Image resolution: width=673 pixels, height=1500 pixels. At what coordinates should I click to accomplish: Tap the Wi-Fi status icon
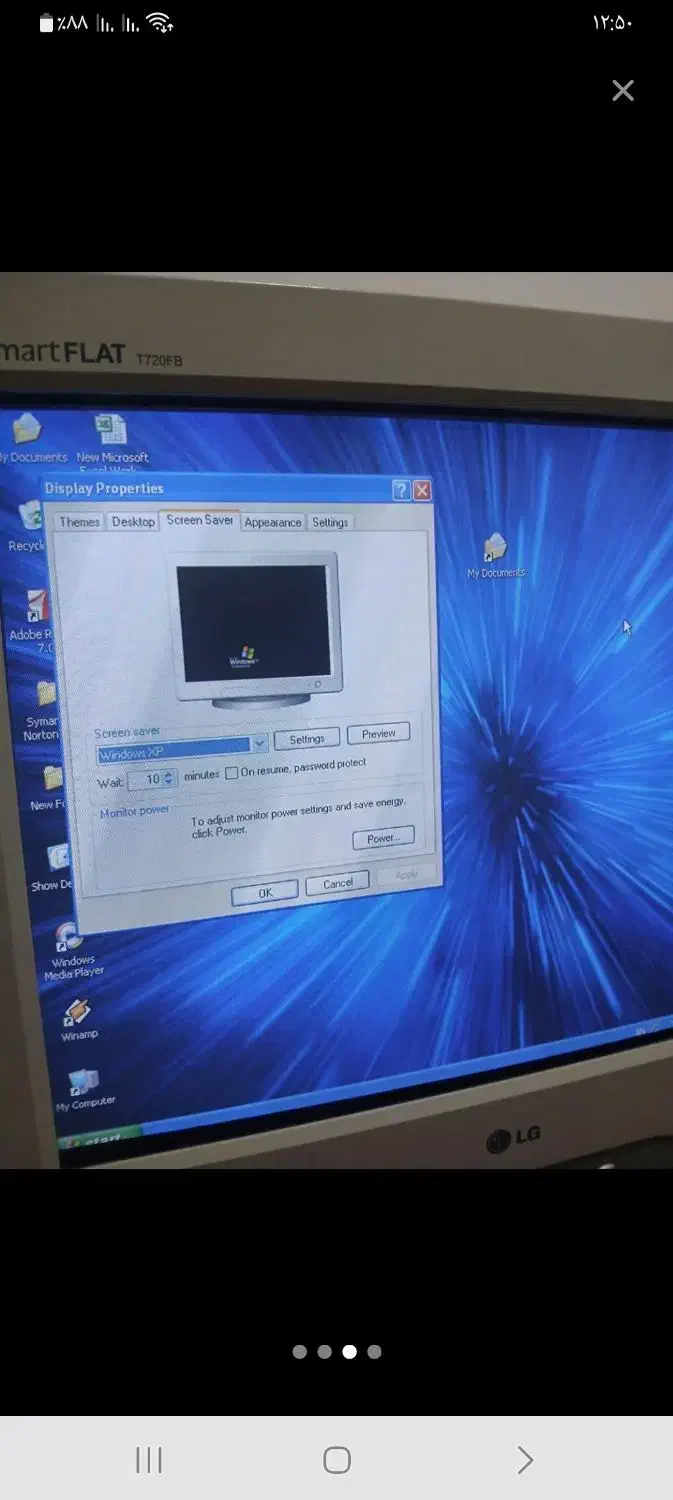point(158,22)
